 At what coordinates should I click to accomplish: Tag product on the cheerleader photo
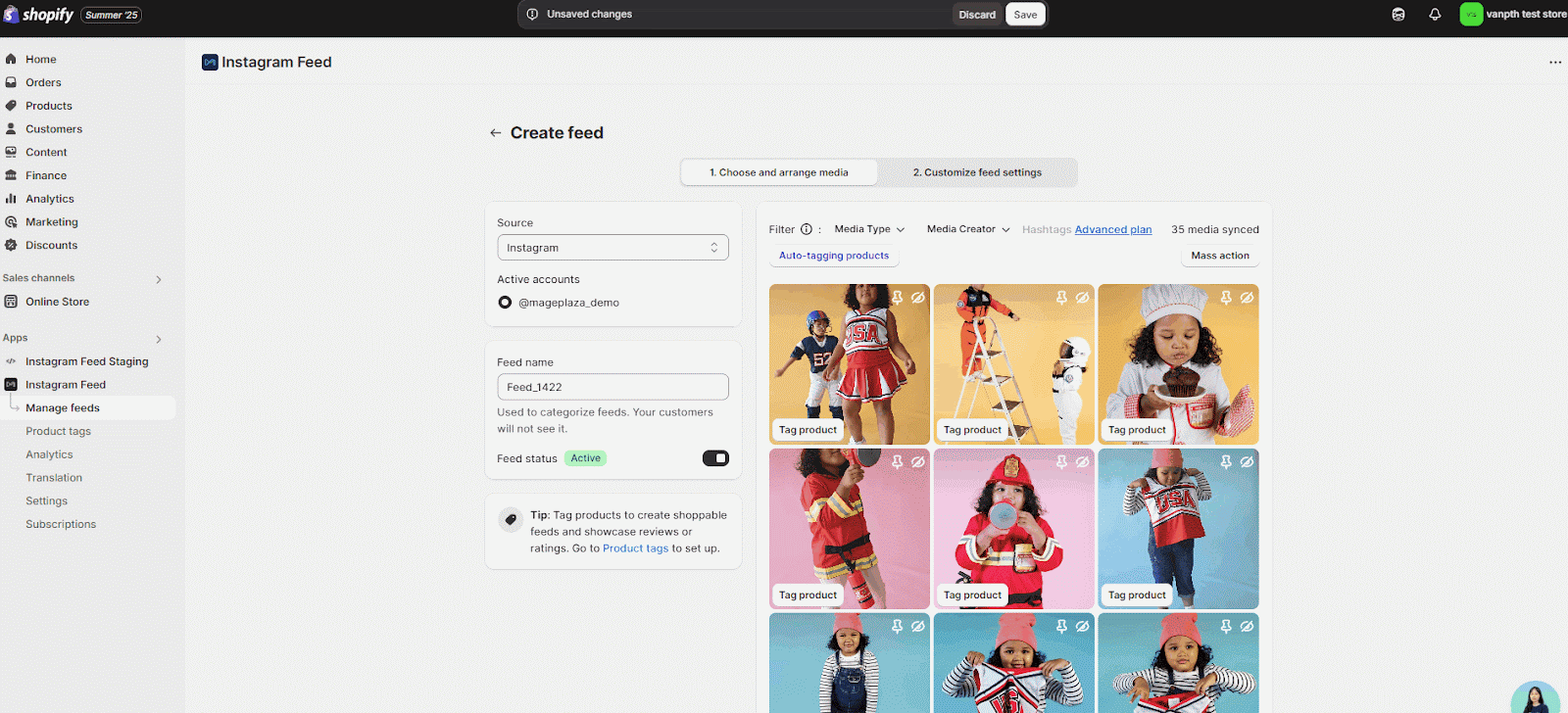808,430
